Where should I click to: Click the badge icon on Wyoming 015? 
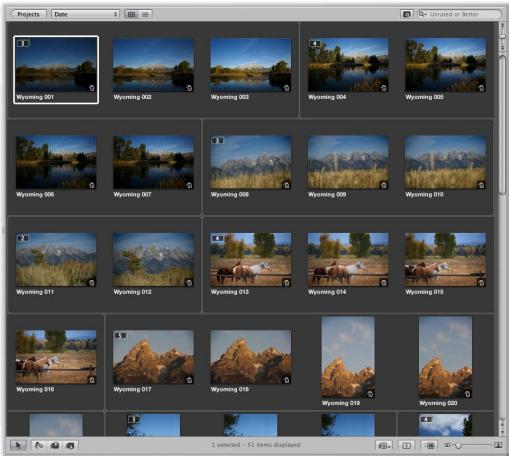[x=481, y=283]
